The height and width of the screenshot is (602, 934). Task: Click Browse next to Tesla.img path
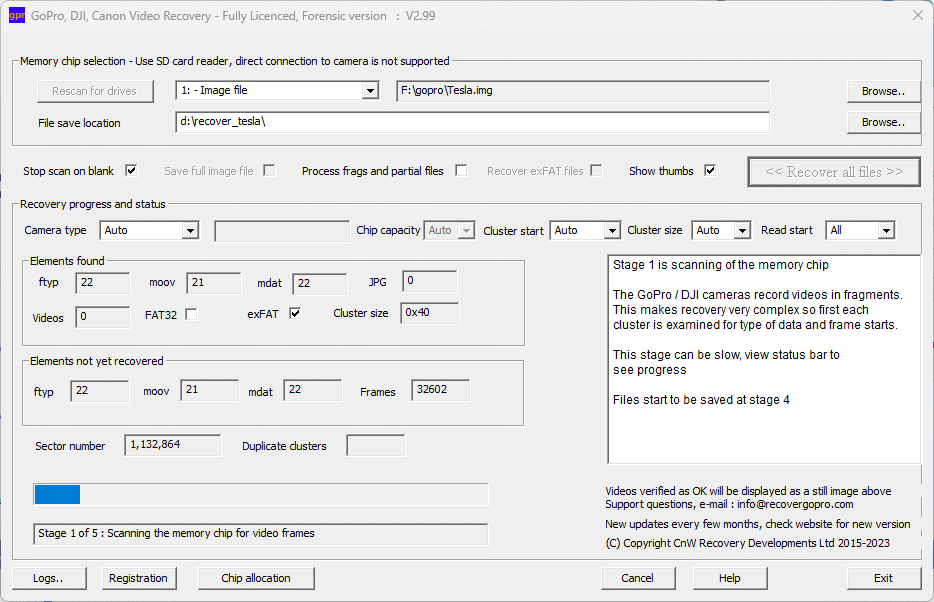(883, 91)
